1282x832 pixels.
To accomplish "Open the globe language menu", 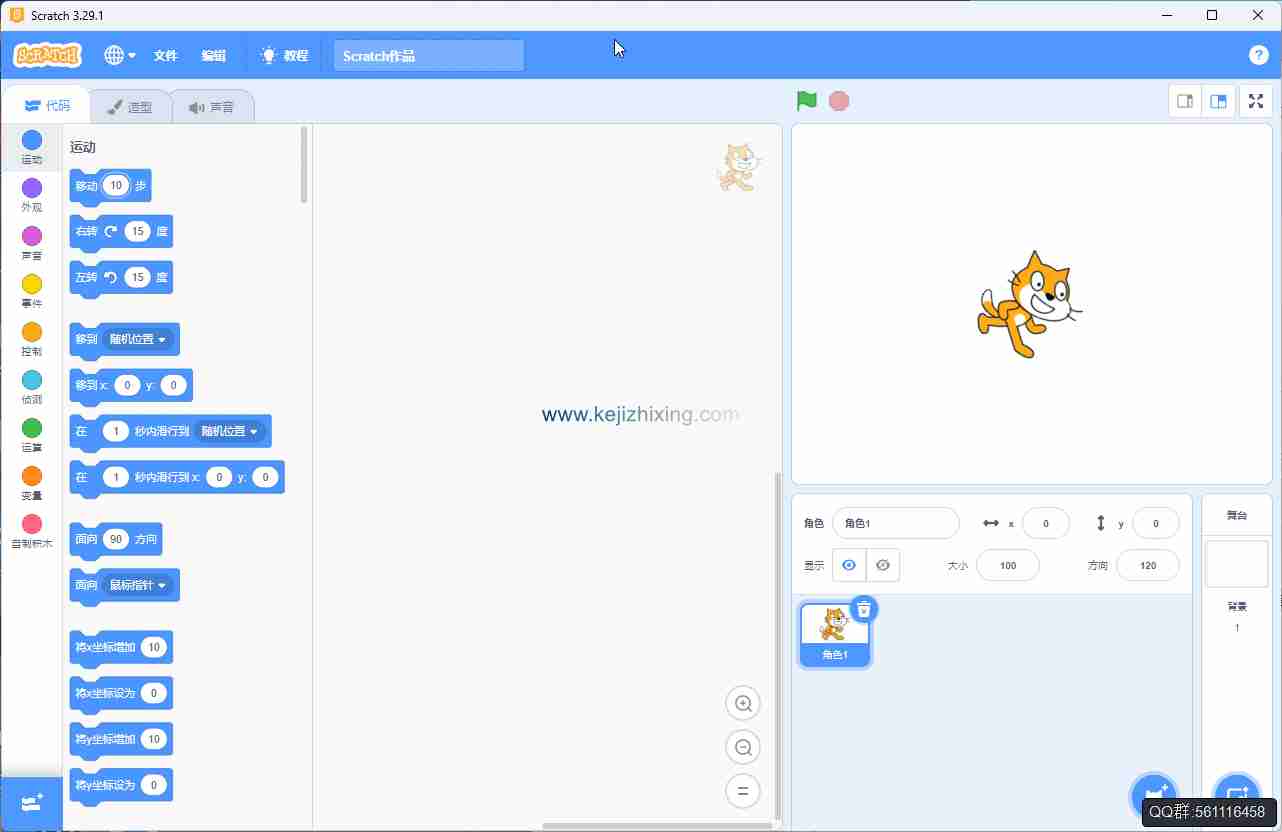I will point(119,56).
